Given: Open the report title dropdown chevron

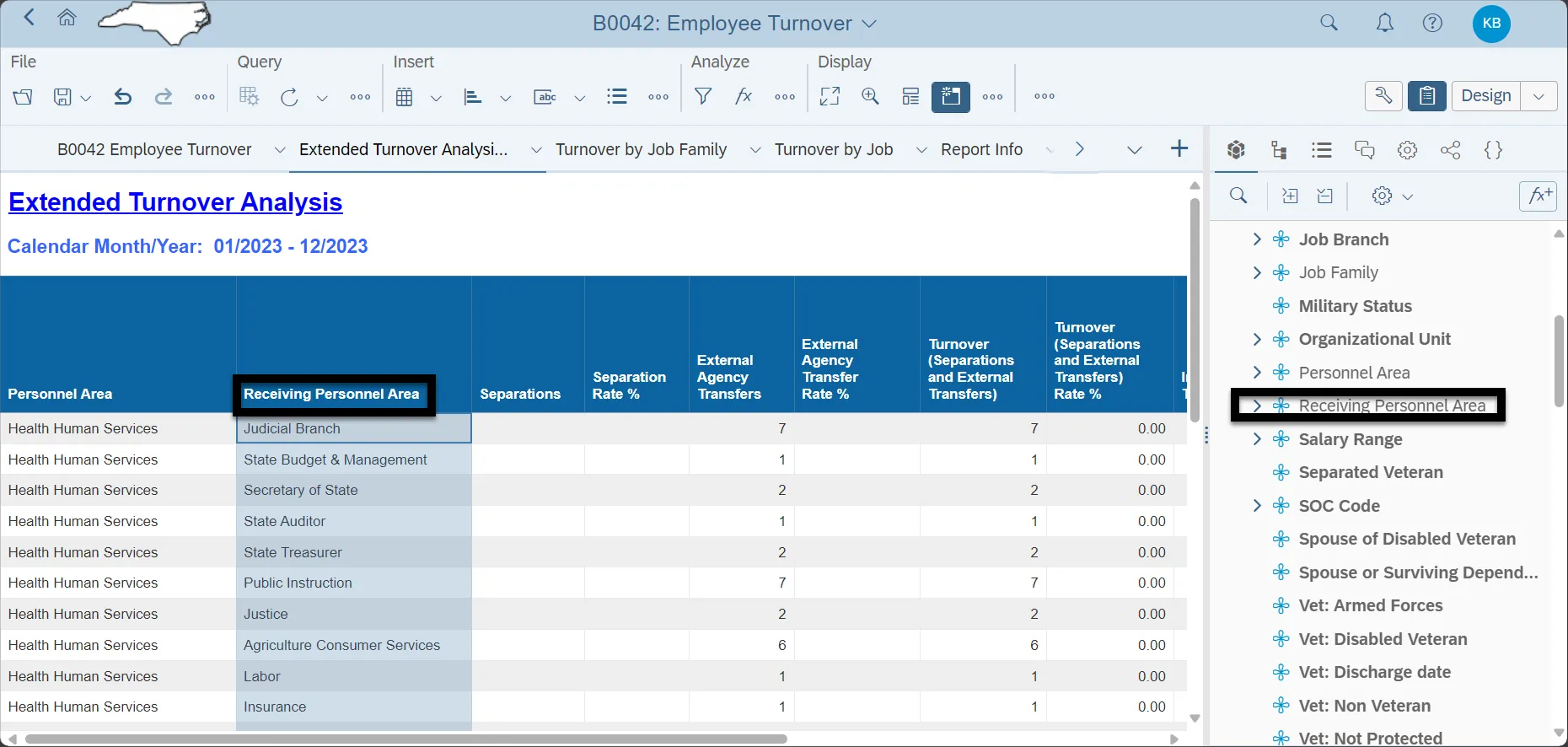Looking at the screenshot, I should tap(869, 24).
